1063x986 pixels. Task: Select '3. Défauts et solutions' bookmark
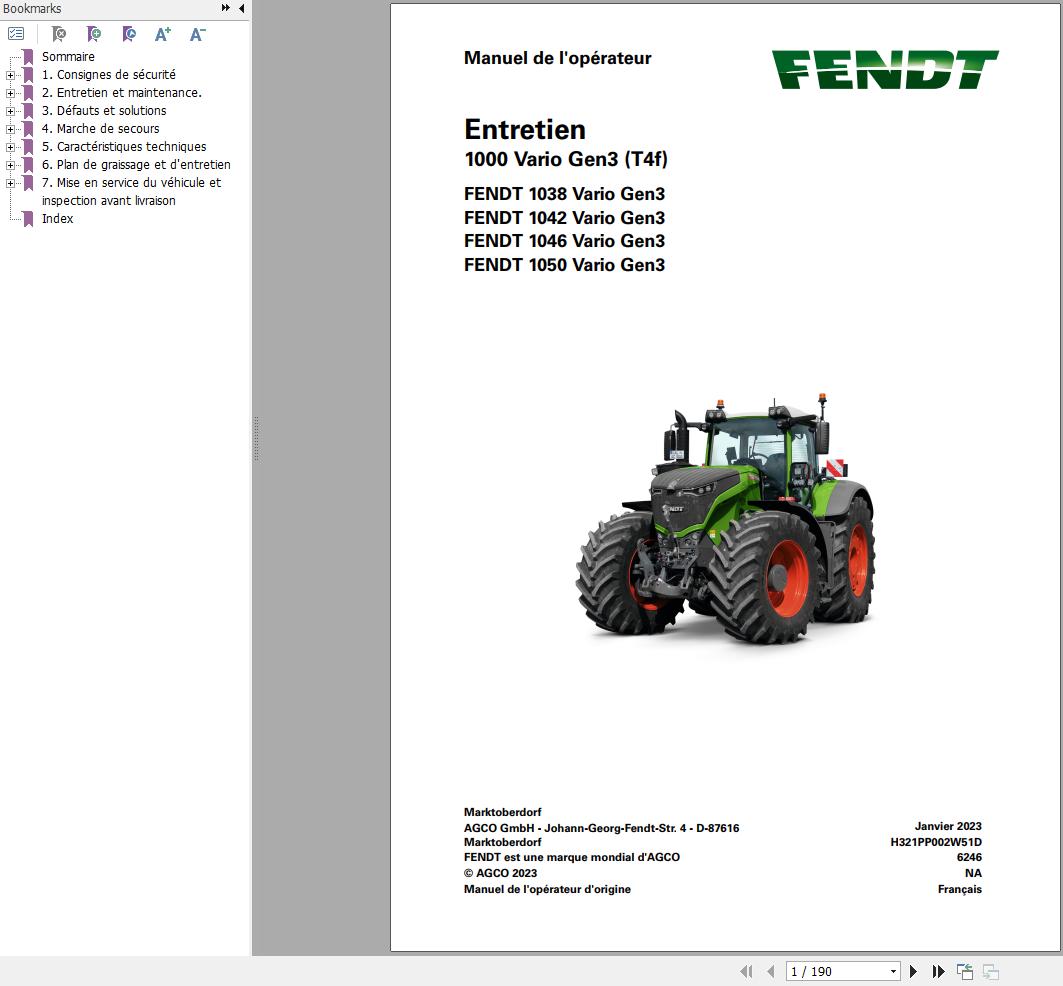point(104,111)
